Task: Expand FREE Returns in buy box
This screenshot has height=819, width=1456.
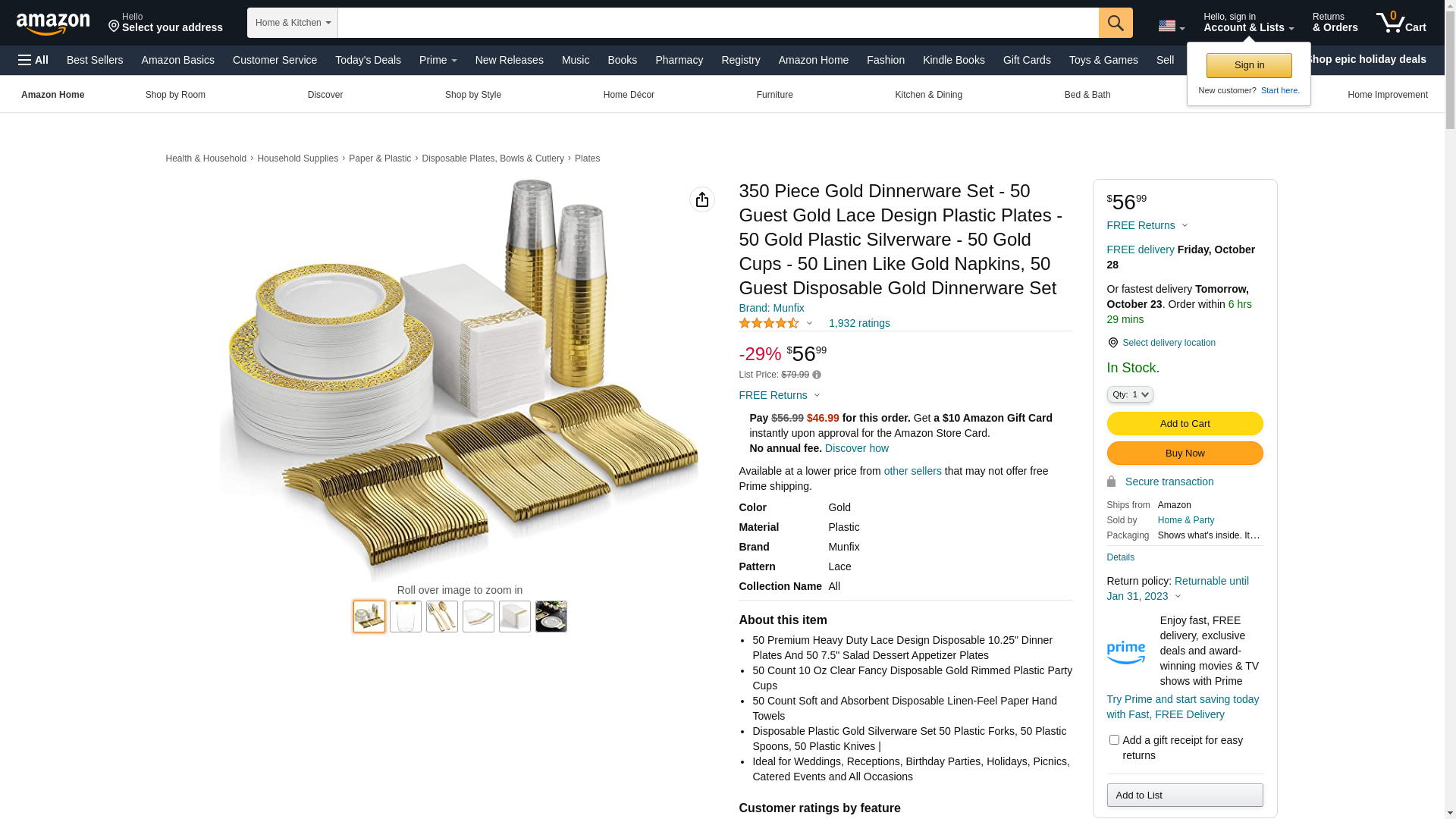Action: tap(1147, 225)
